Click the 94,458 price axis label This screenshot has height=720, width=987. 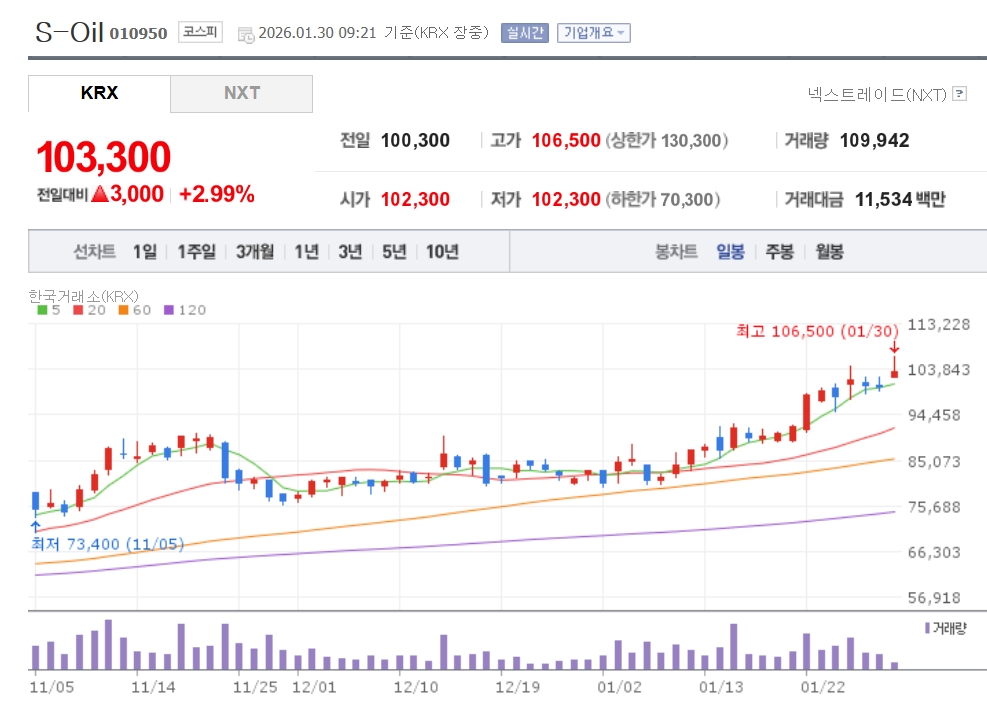[934, 415]
